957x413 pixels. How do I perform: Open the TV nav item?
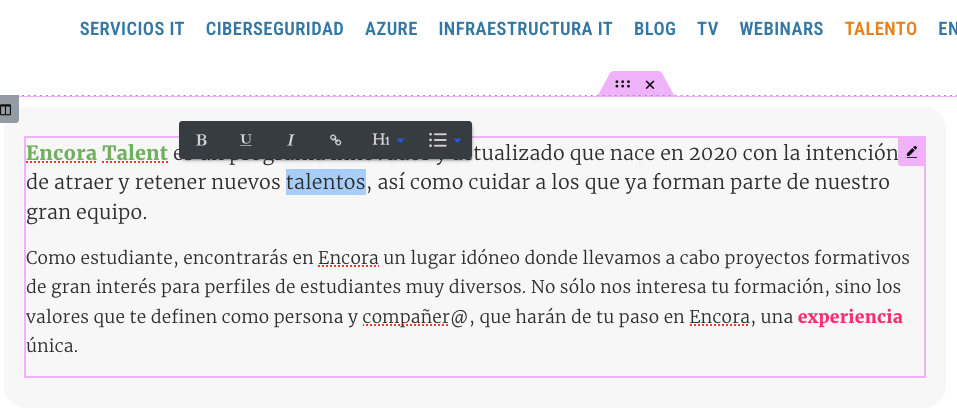click(x=708, y=29)
